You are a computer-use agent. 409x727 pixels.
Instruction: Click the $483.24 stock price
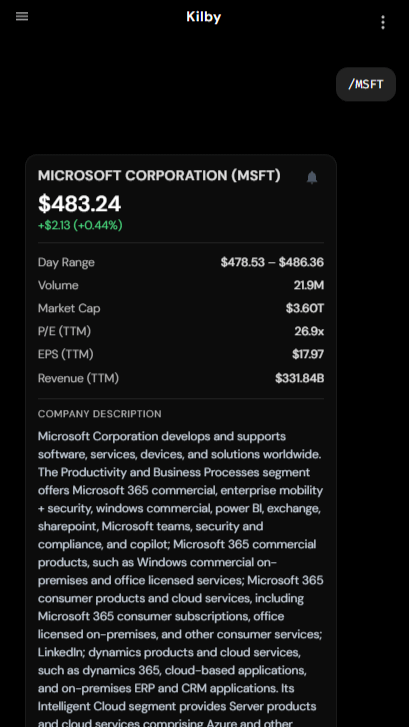80,204
